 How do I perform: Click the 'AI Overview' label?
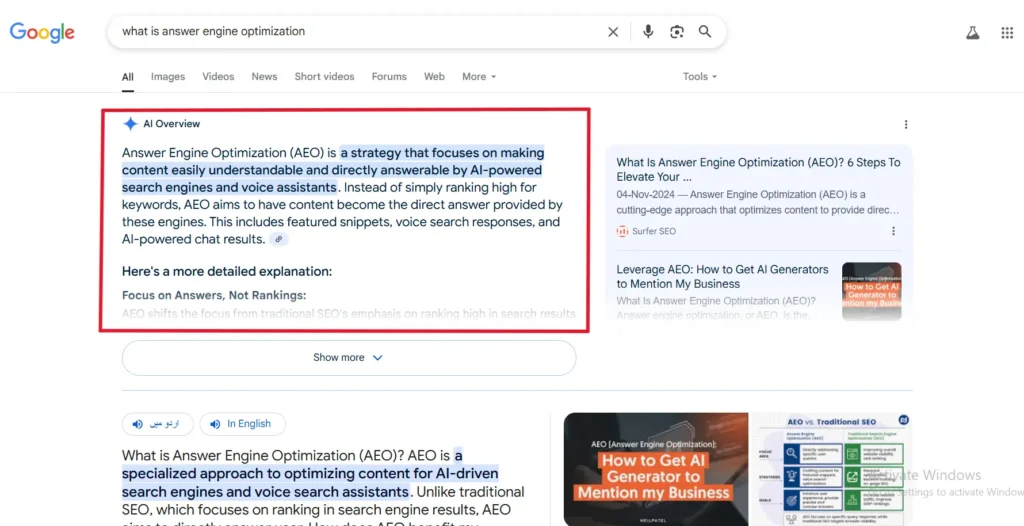tap(172, 123)
